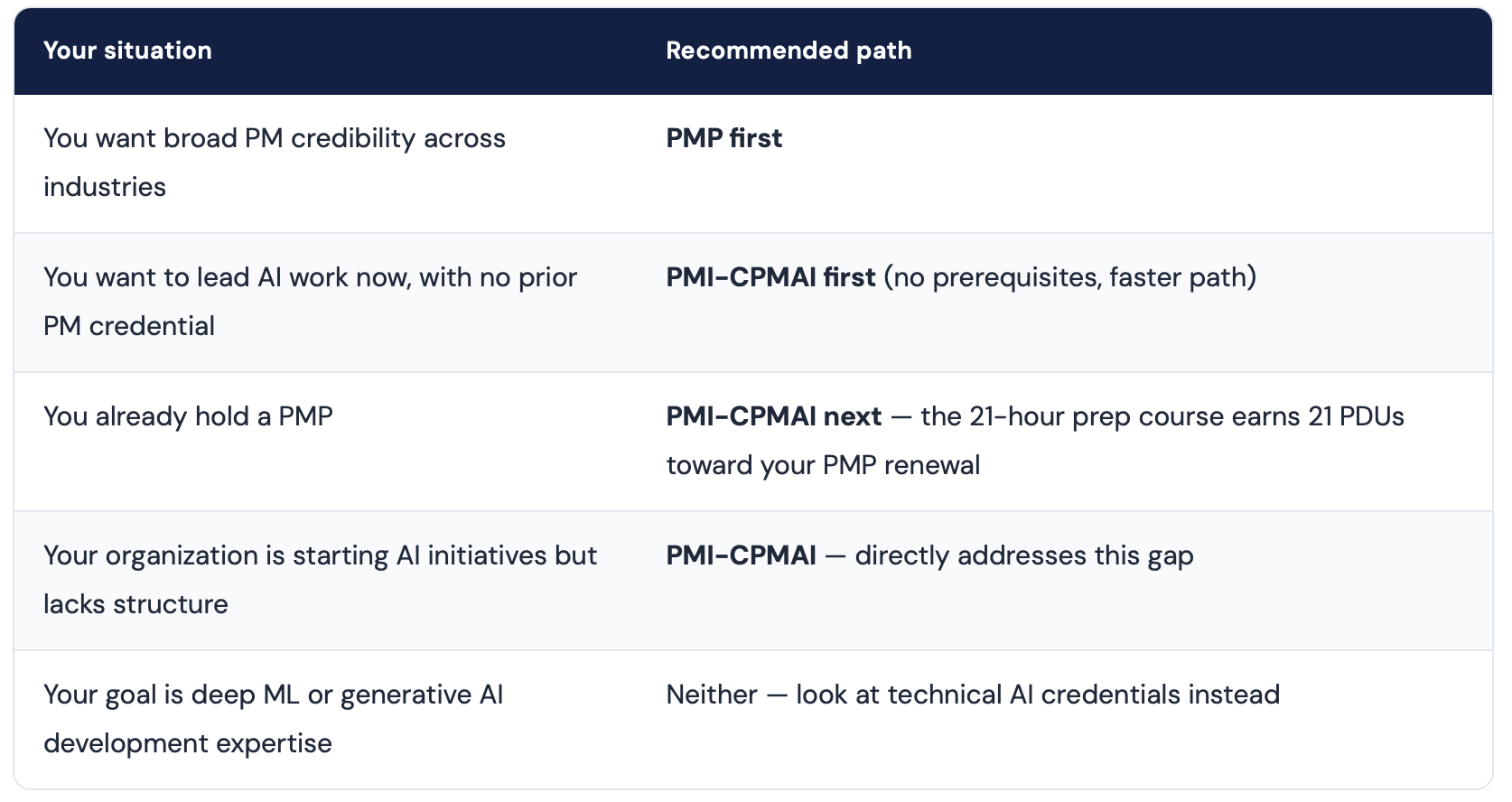Click the "development expertise" line of text
Screen dimensions: 1512x802
click(x=188, y=743)
